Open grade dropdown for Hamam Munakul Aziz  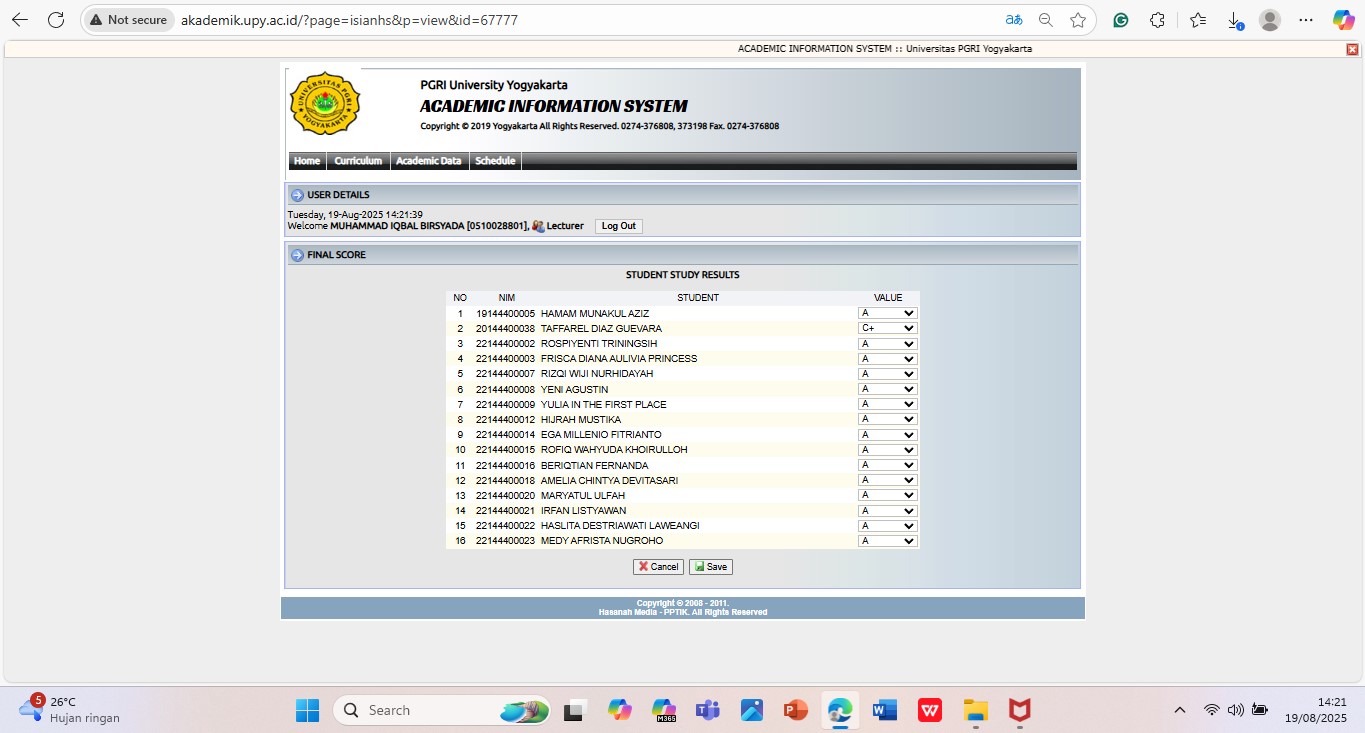887,313
